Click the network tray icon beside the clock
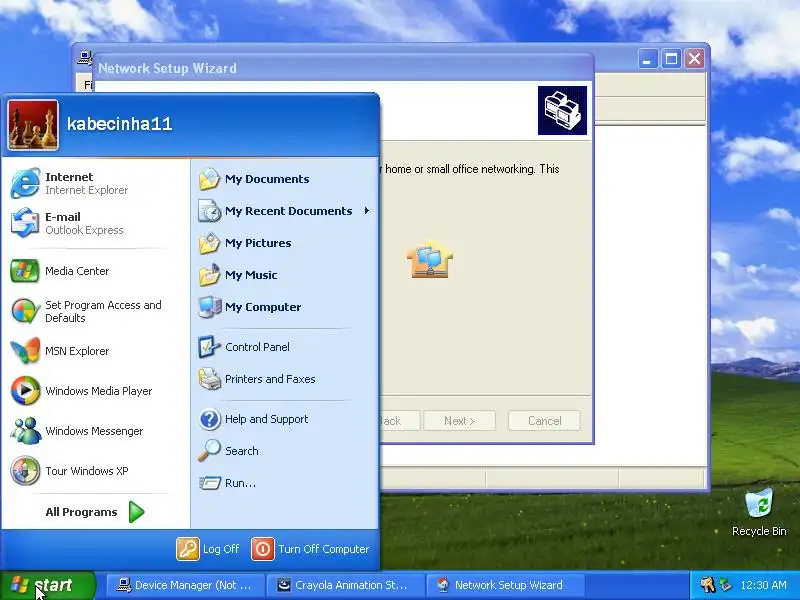 [726, 585]
